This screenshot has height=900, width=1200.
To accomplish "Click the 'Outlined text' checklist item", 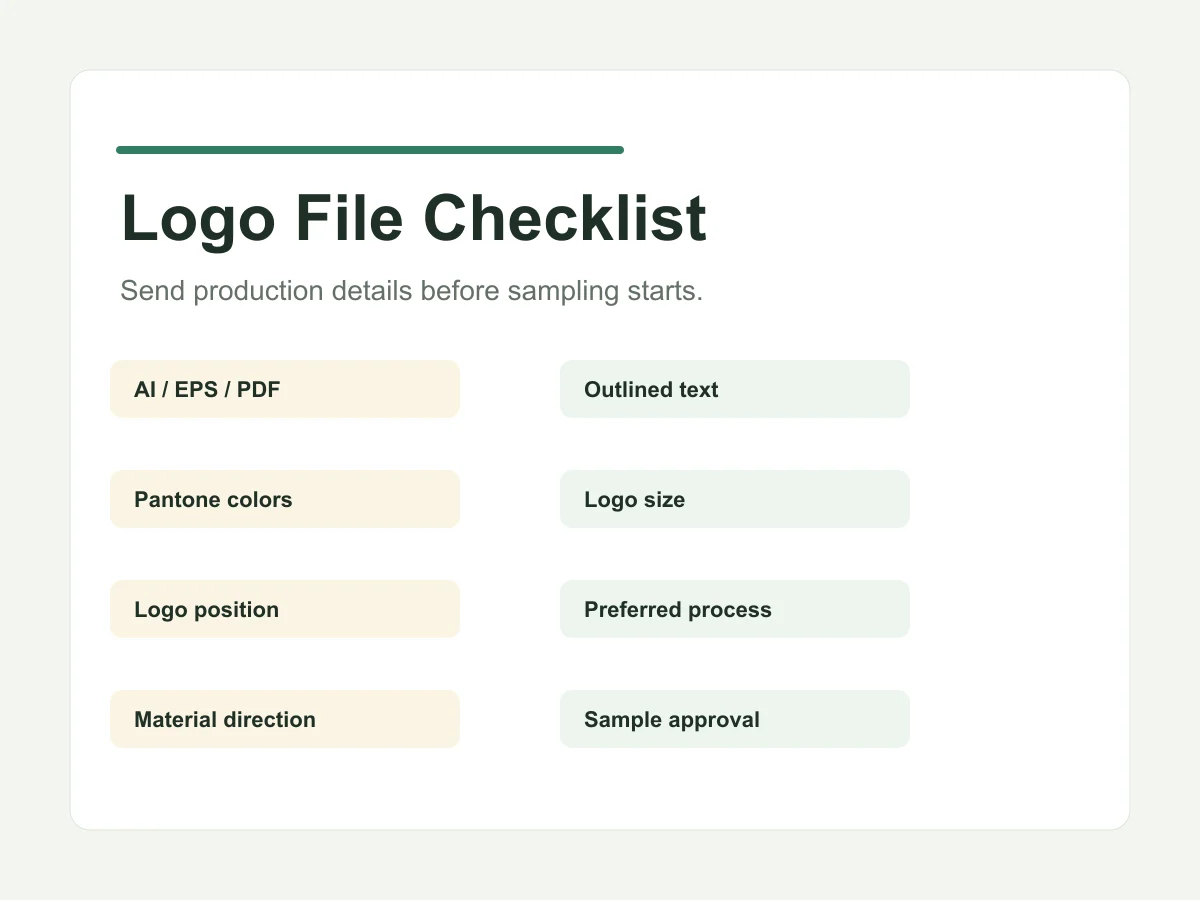I will 735,389.
